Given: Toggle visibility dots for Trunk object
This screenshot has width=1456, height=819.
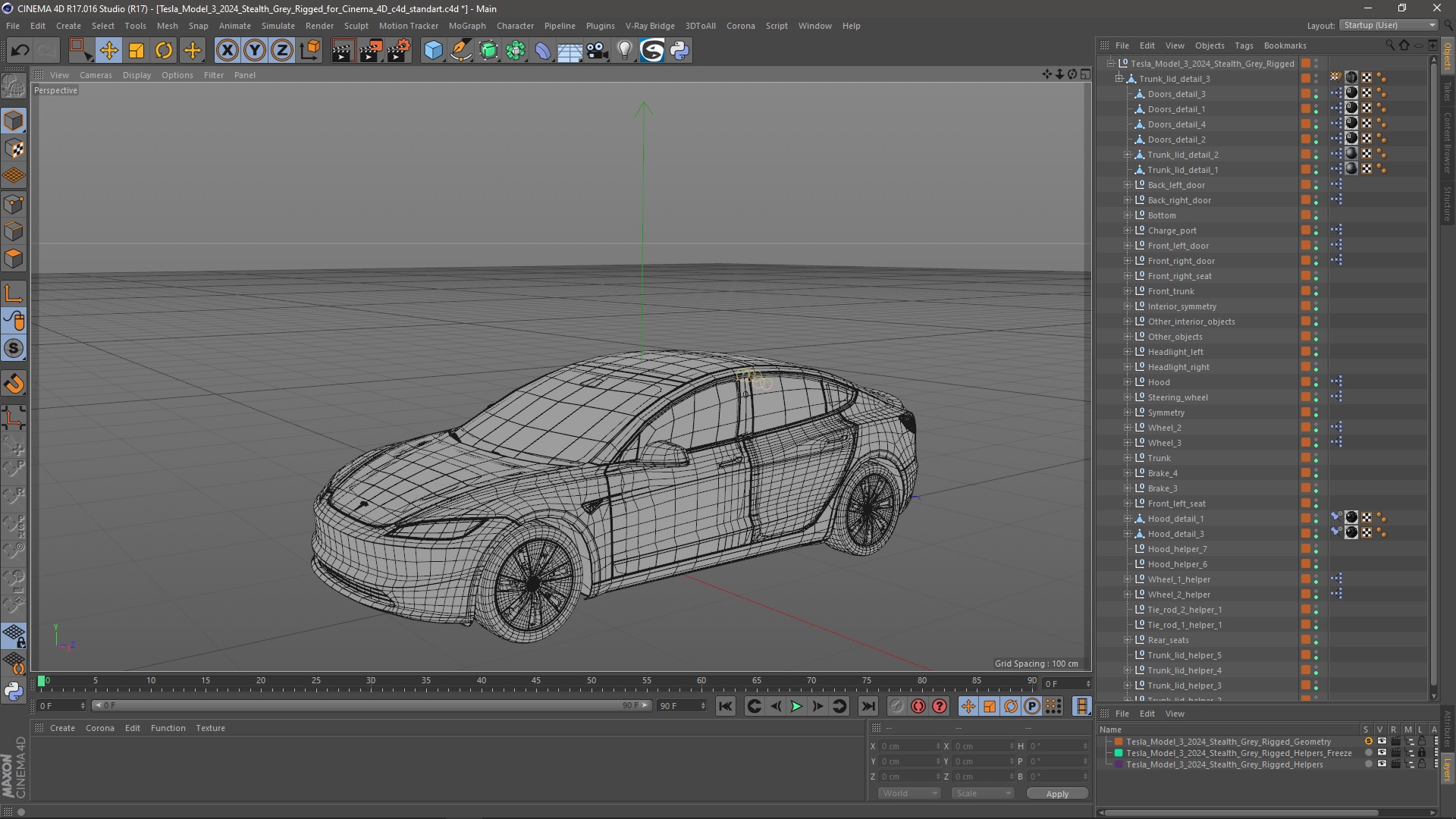Looking at the screenshot, I should point(1316,458).
